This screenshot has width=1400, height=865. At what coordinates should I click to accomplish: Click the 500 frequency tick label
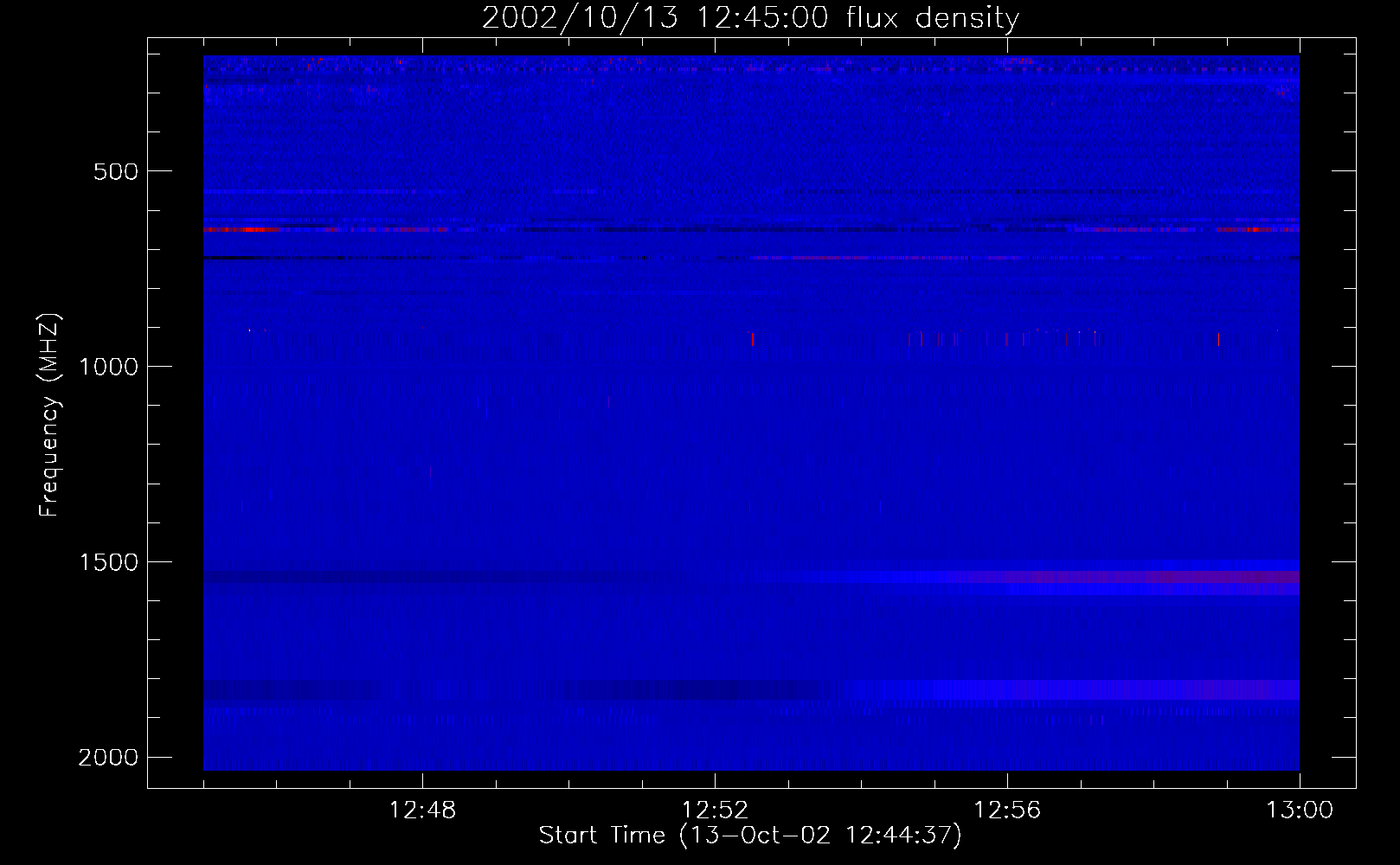116,171
